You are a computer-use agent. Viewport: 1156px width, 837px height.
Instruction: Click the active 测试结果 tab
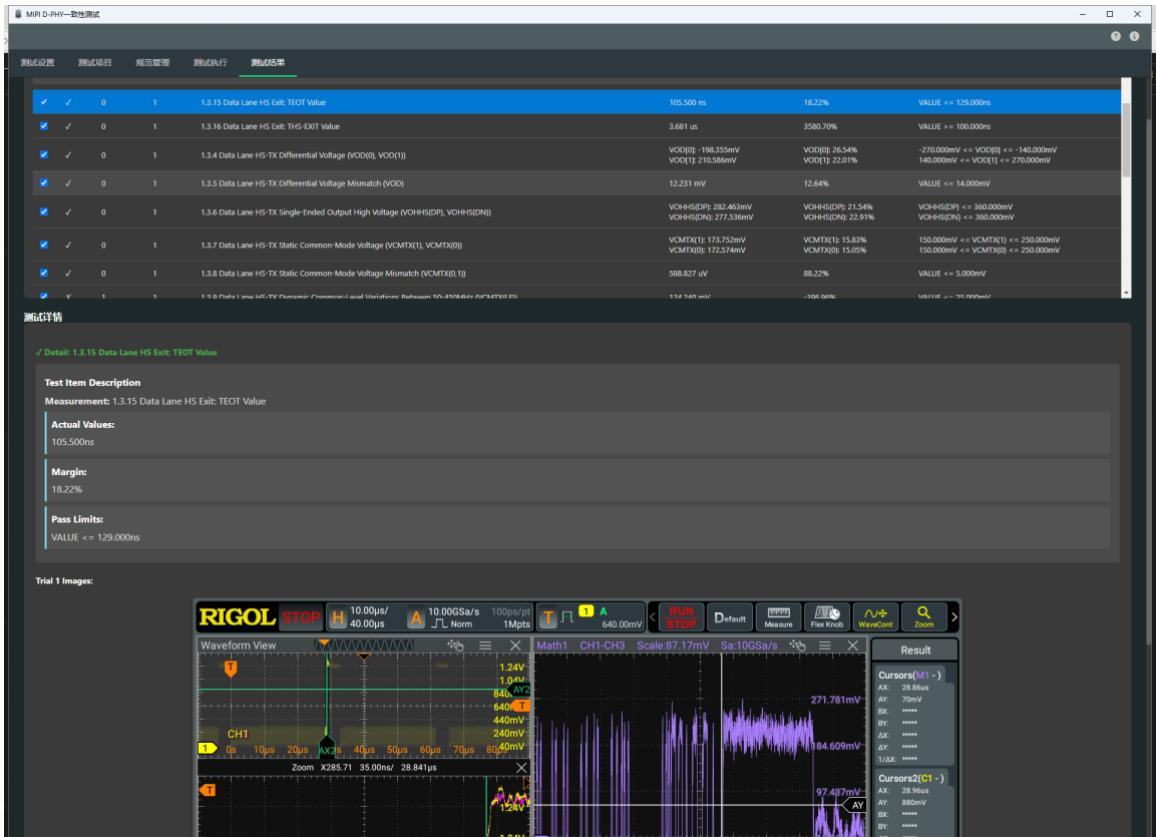(268, 63)
